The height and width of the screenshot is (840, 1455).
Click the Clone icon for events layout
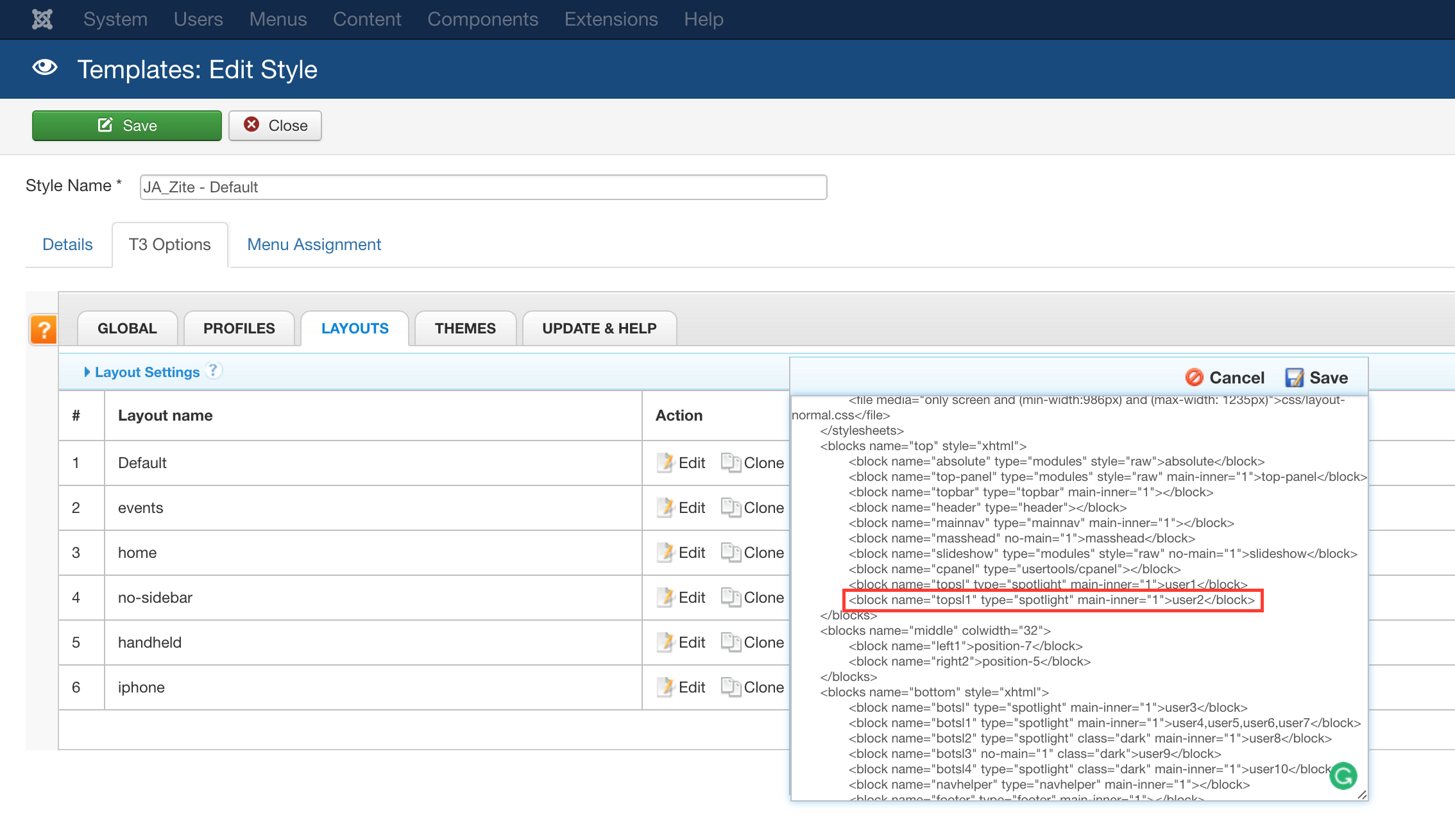pyautogui.click(x=731, y=507)
